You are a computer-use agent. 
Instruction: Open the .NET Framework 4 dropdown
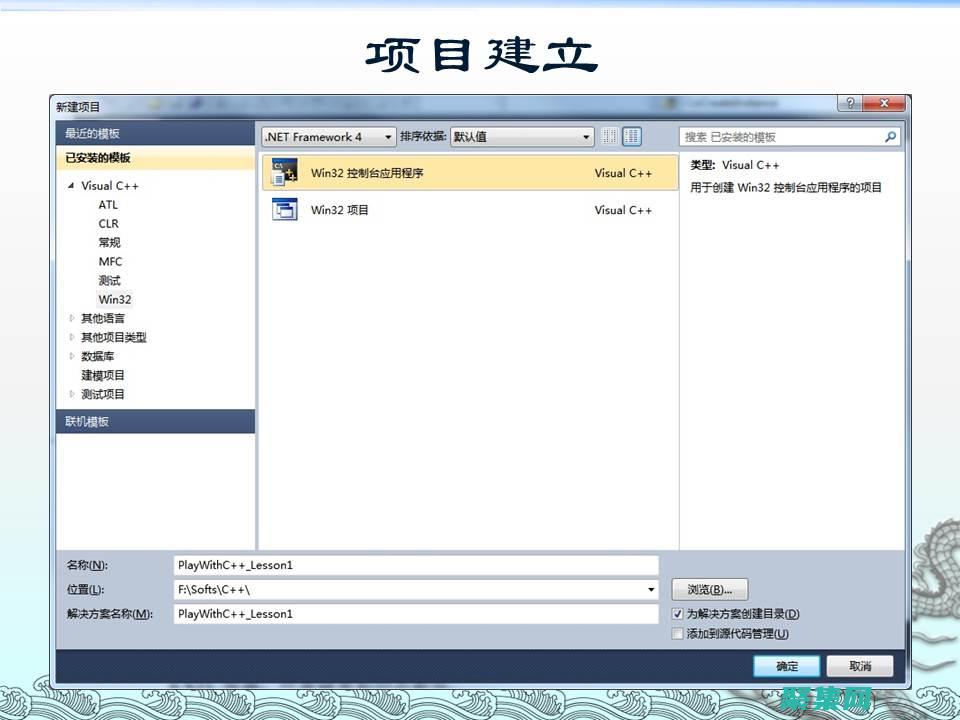click(x=328, y=137)
